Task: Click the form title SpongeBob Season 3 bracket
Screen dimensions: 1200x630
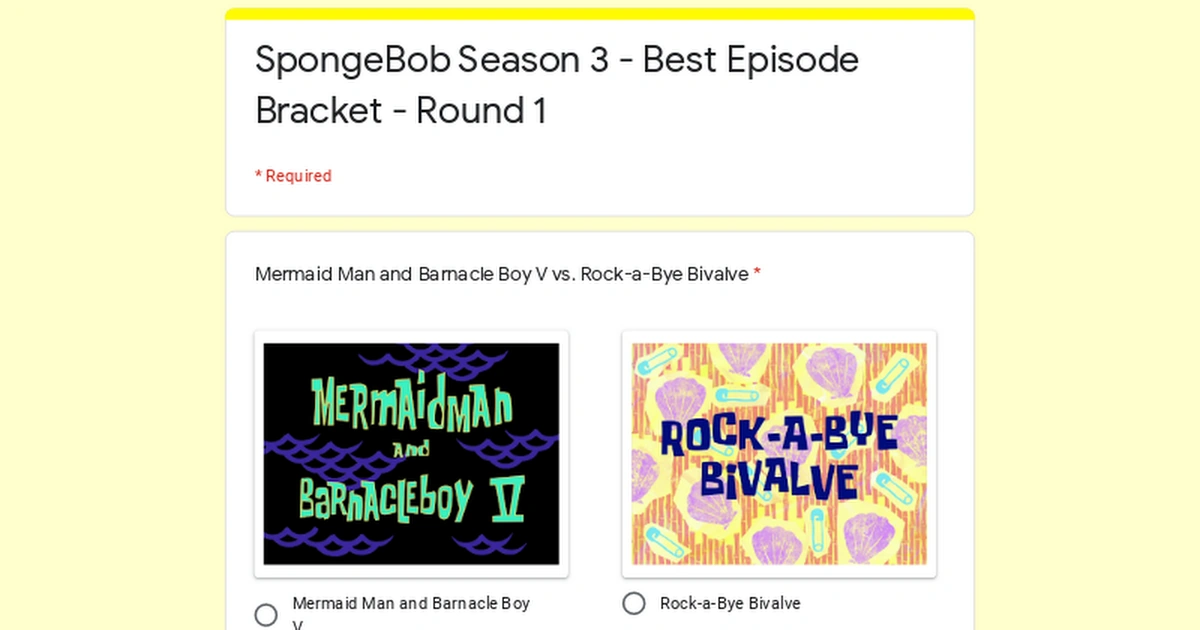Action: 556,85
